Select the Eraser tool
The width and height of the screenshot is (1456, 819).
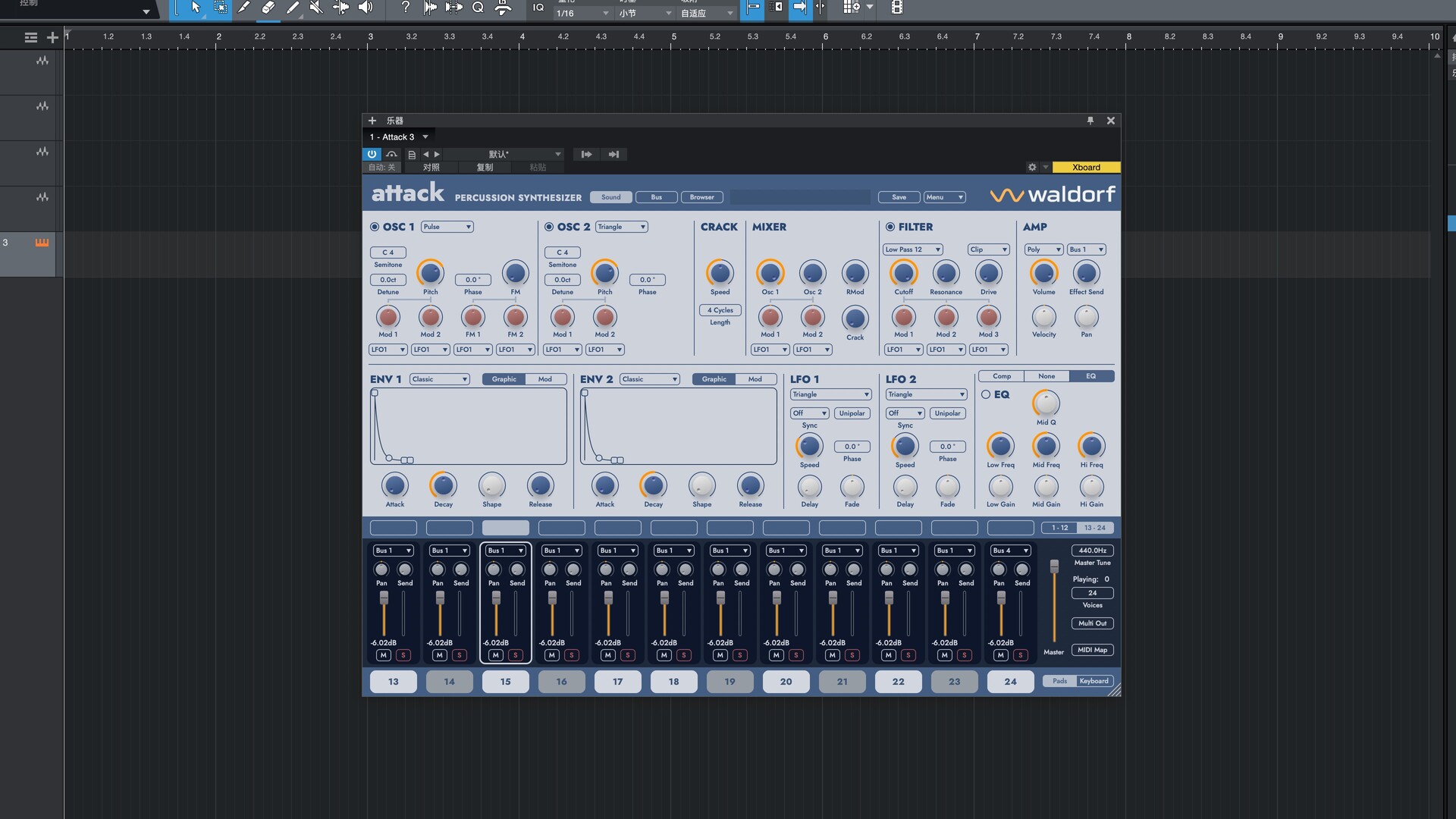click(268, 8)
